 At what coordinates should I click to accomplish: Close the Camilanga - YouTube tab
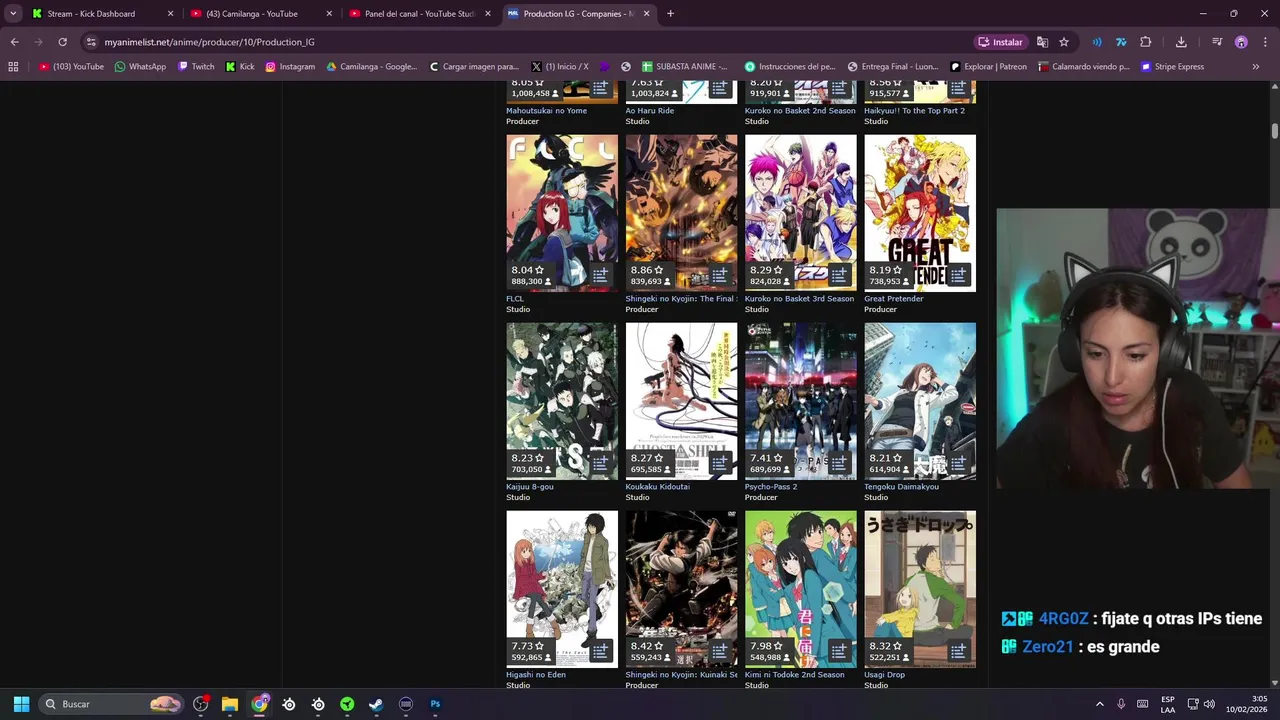[x=329, y=14]
